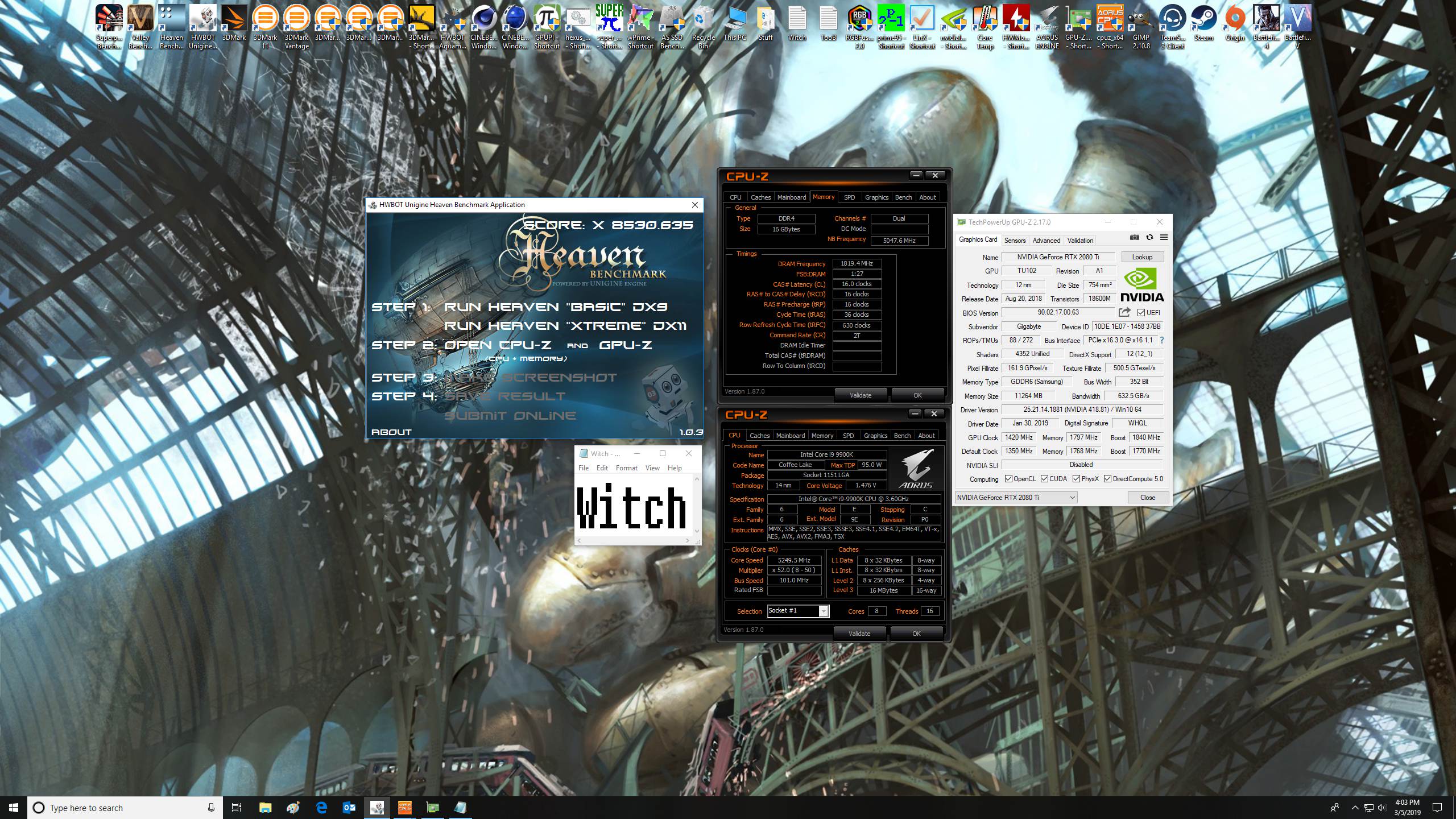1456x819 pixels.
Task: Click the taskbar search box
Action: pos(125,808)
